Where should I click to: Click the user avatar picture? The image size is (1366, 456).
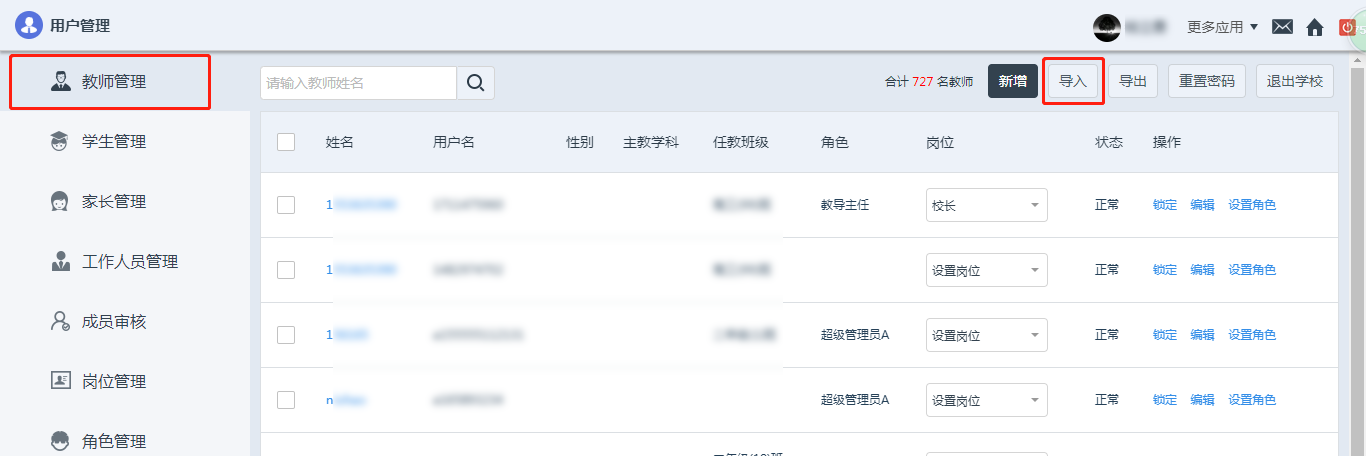[1107, 27]
